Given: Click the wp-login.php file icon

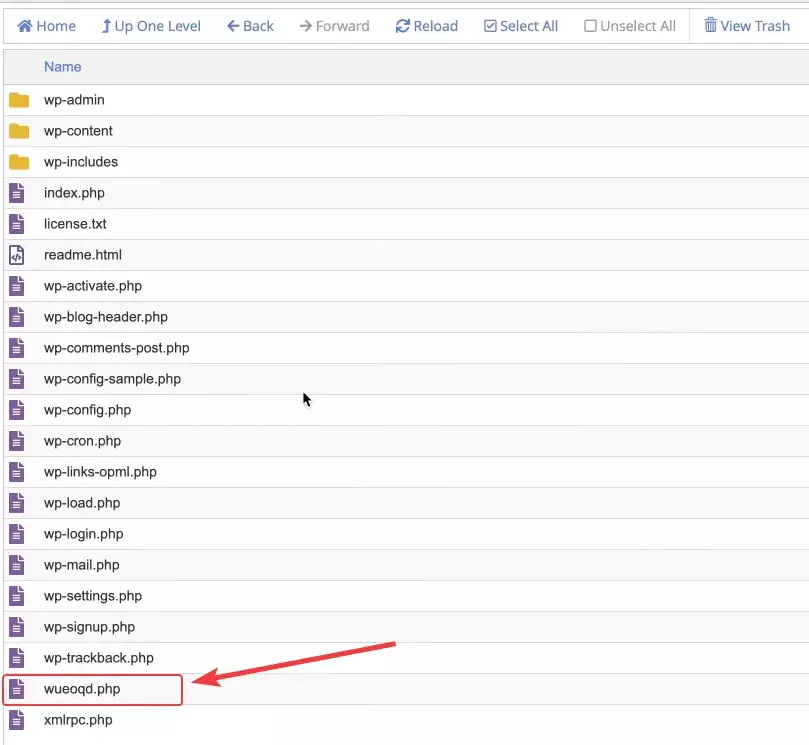Looking at the screenshot, I should click(17, 534).
